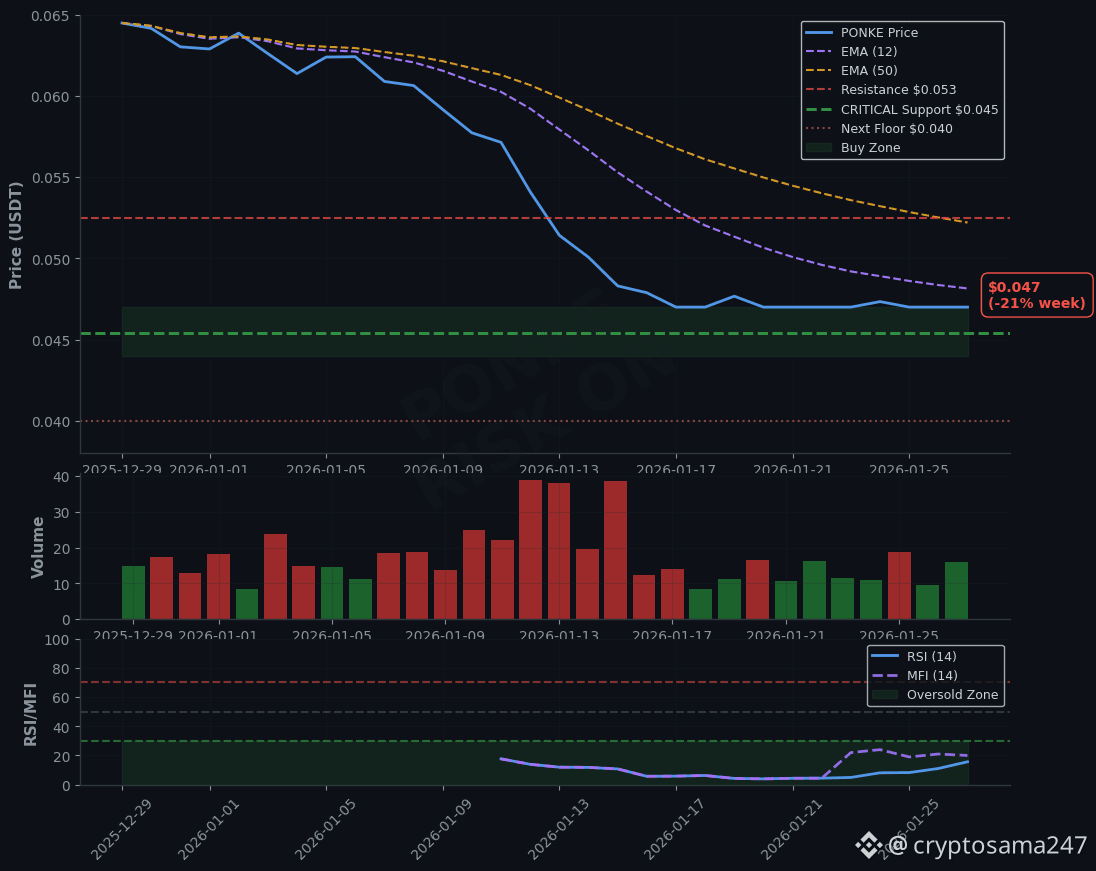Click the CRITICAL Support $0.045 legend entry
The width and height of the screenshot is (1096, 871).
[x=902, y=110]
